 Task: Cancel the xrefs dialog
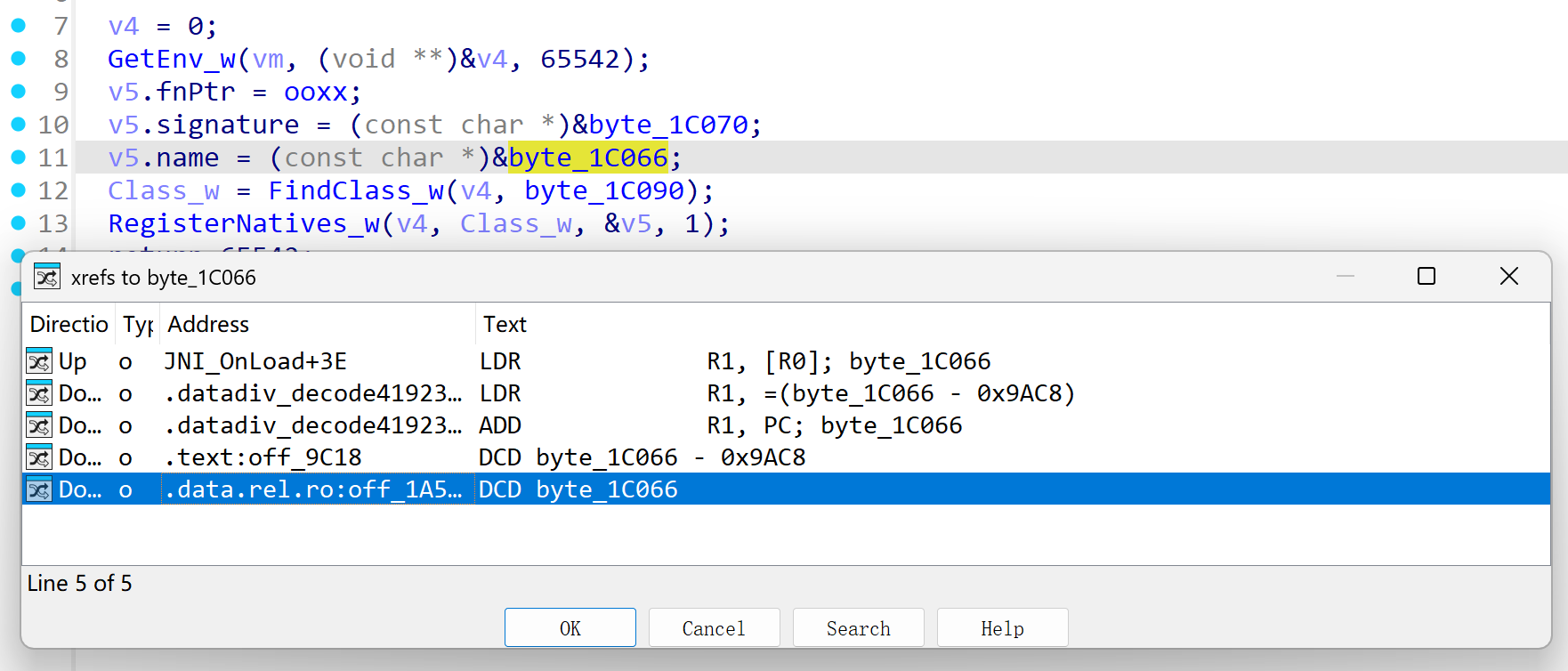tap(714, 628)
